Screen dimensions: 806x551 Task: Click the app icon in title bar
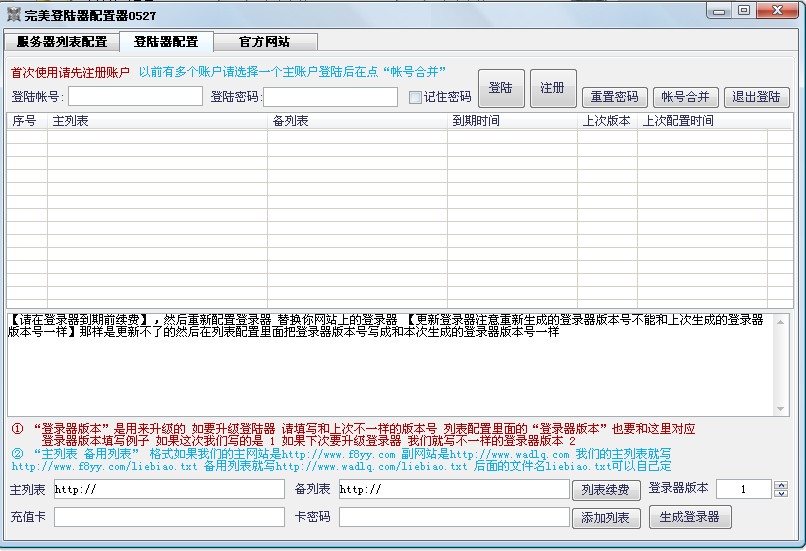[x=14, y=16]
